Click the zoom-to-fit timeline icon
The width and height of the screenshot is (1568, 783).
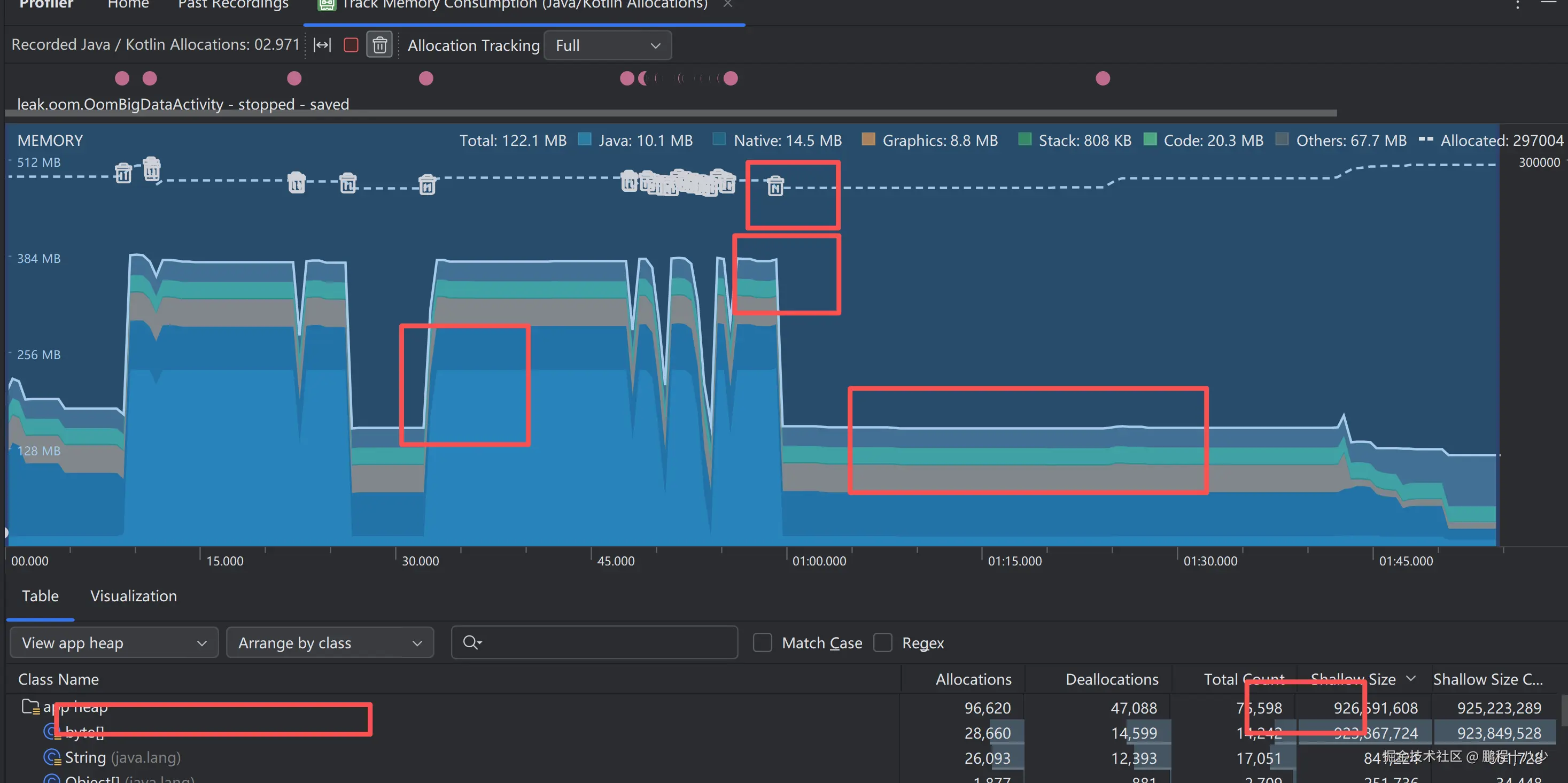point(322,45)
